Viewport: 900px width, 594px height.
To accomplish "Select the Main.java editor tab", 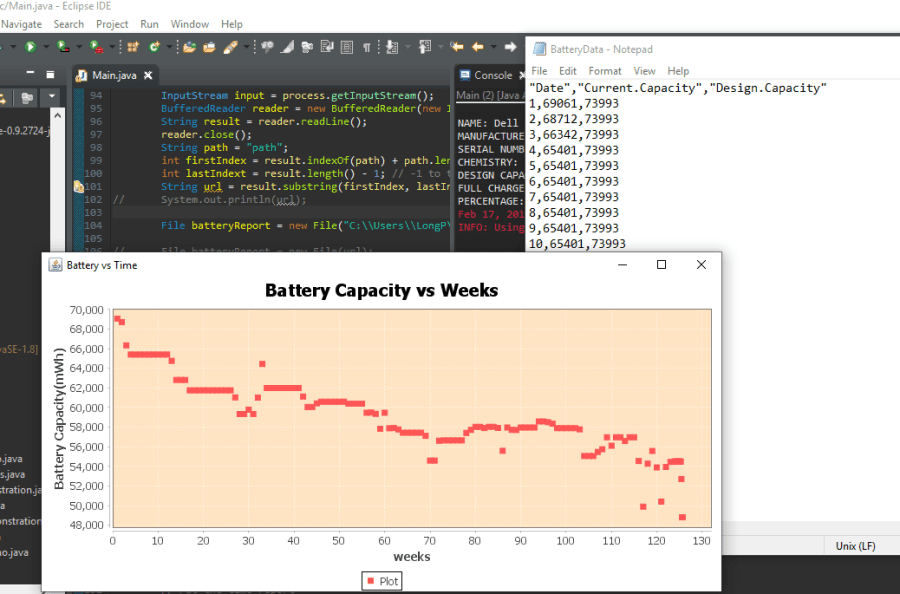I will point(114,75).
